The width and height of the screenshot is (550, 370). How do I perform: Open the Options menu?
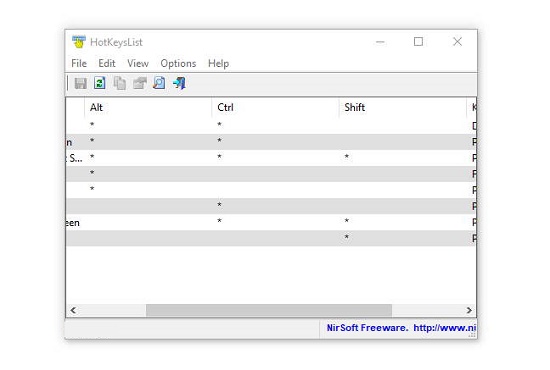coord(178,63)
